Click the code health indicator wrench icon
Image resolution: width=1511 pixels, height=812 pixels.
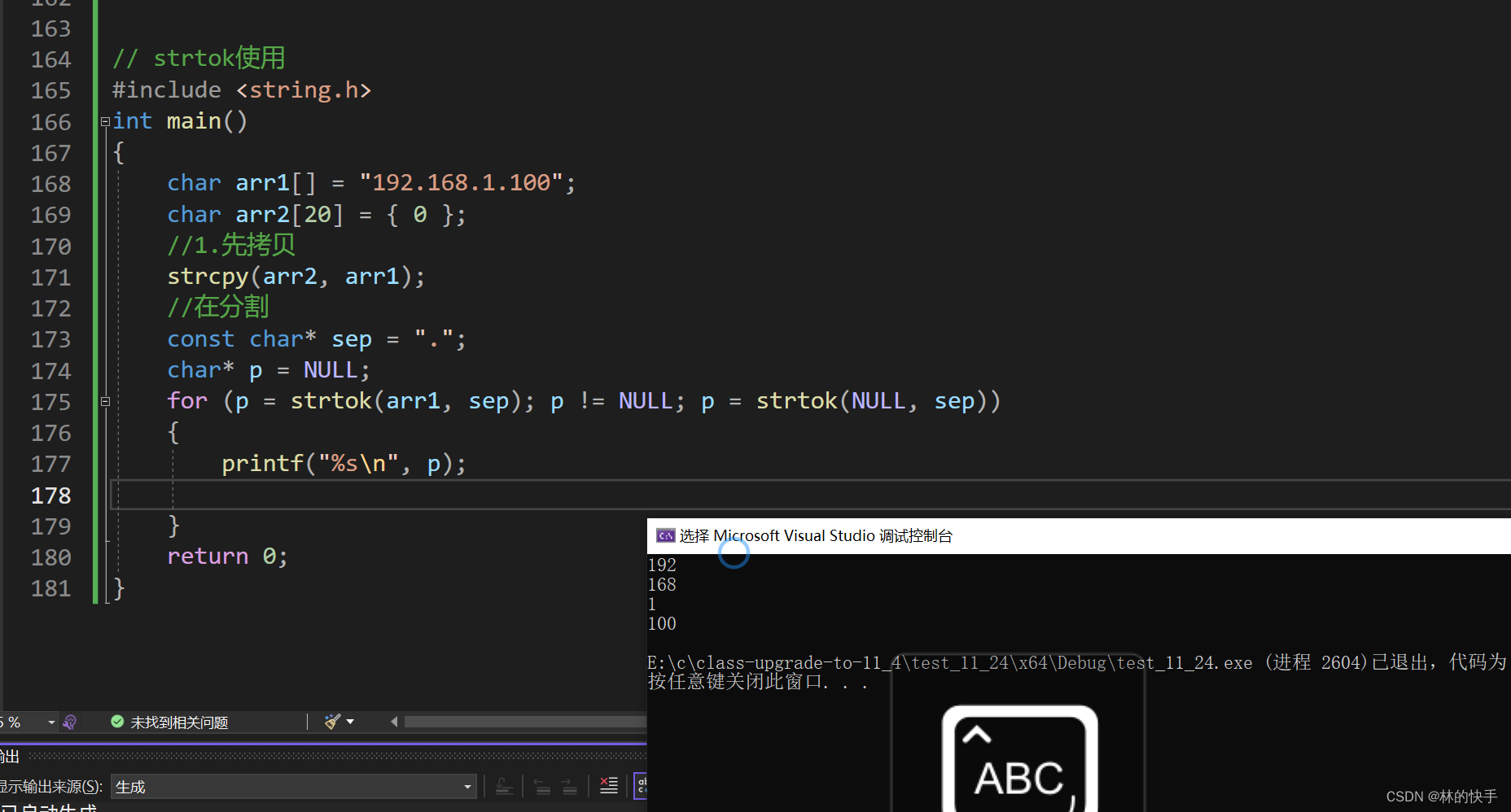click(70, 722)
